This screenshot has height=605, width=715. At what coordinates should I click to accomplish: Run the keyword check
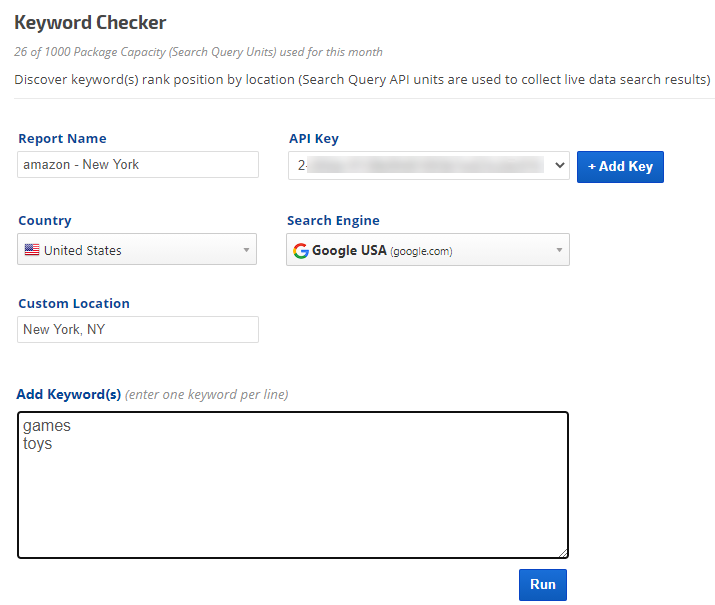point(542,585)
